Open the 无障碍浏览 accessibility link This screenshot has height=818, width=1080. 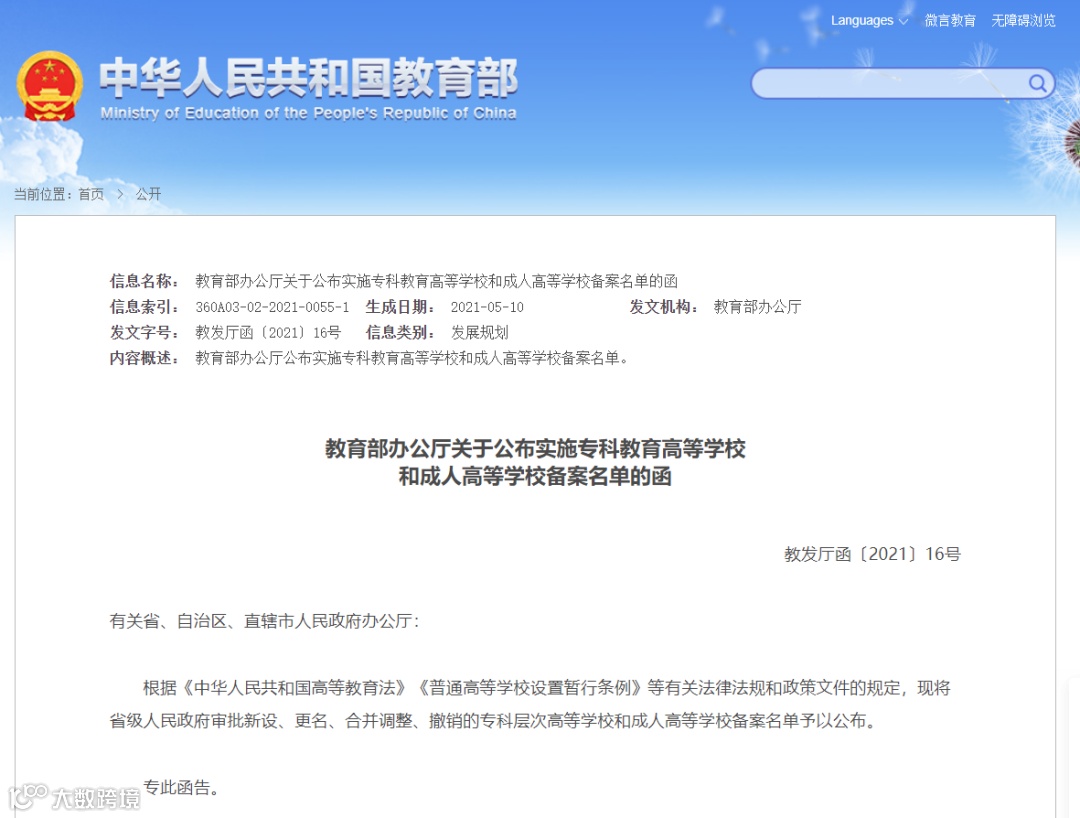click(x=1023, y=21)
